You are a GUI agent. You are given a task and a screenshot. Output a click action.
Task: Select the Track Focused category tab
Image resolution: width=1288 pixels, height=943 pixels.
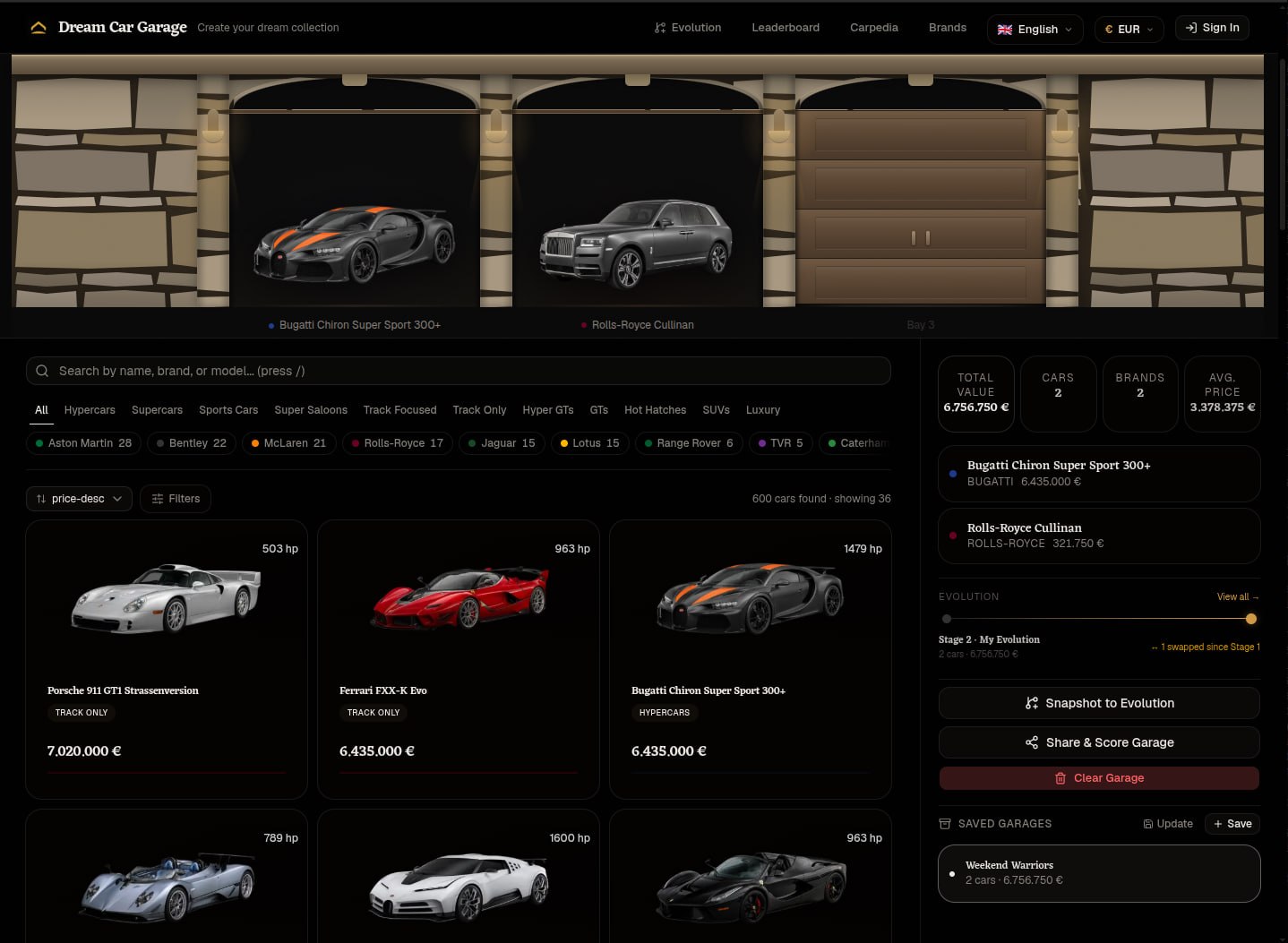point(399,410)
